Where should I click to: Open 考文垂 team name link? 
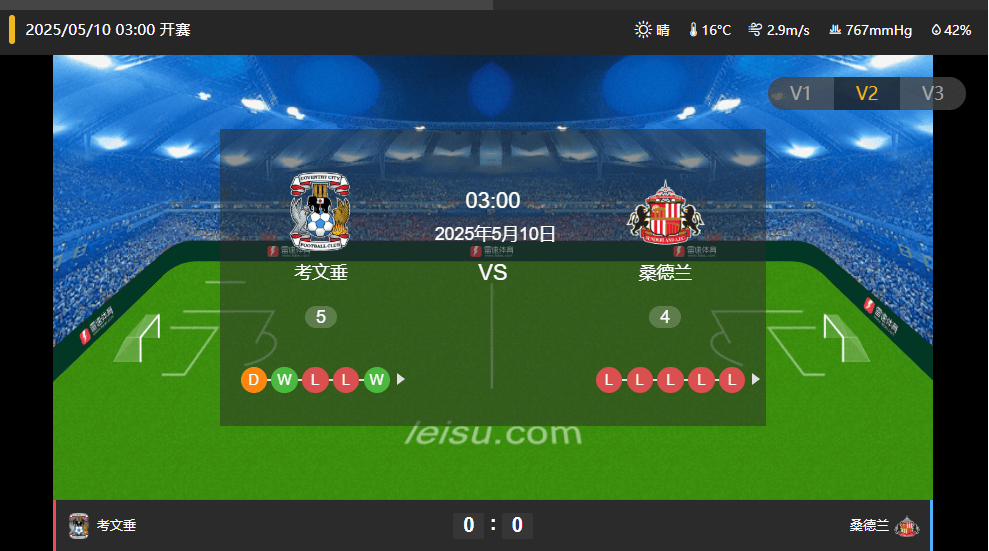tap(320, 272)
